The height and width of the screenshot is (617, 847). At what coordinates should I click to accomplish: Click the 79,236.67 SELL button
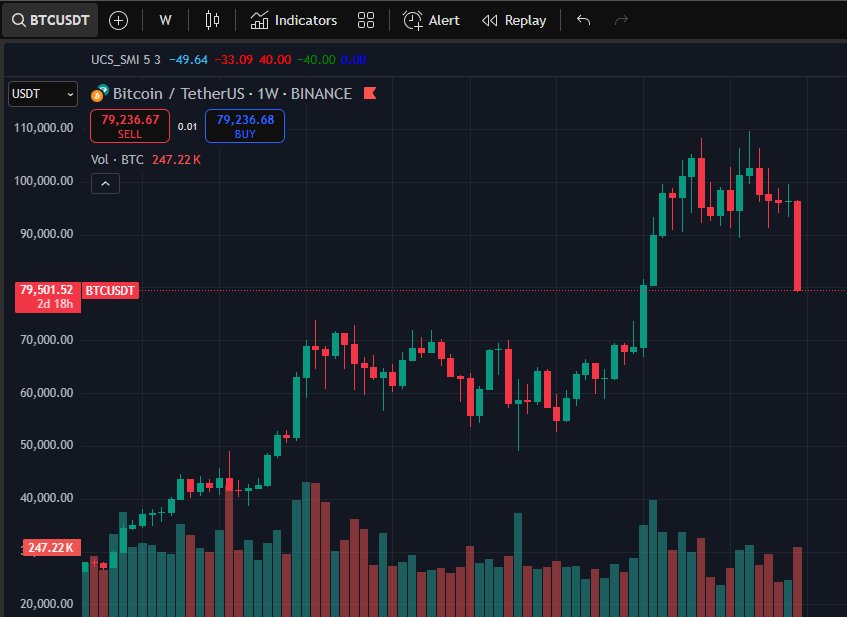click(130, 126)
